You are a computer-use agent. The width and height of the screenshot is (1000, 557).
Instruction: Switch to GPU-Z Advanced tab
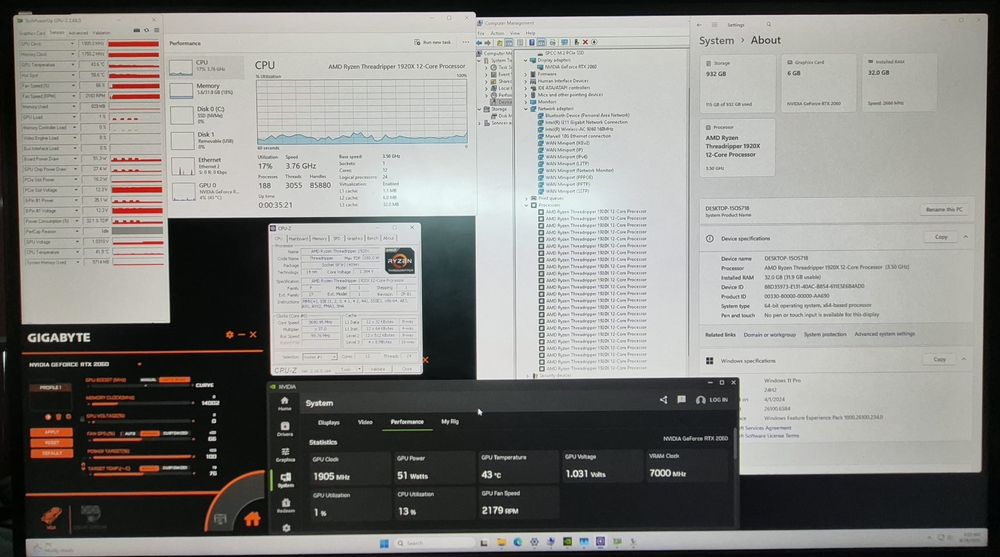78,33
